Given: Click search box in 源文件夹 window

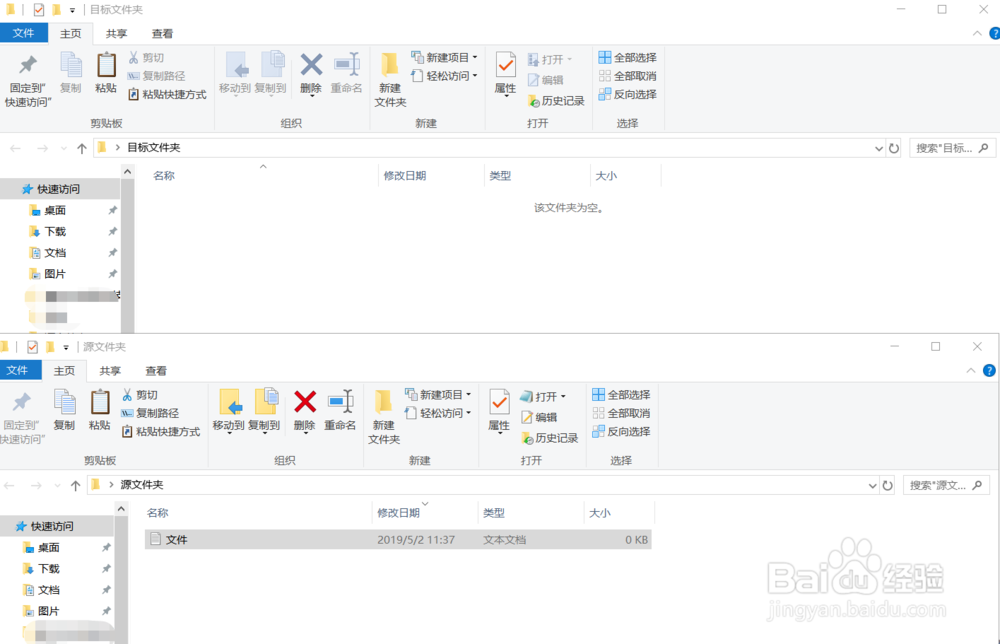Looking at the screenshot, I should pyautogui.click(x=946, y=485).
